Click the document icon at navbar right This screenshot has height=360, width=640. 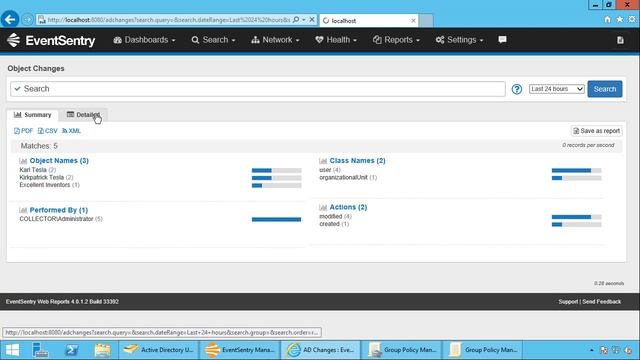point(620,40)
